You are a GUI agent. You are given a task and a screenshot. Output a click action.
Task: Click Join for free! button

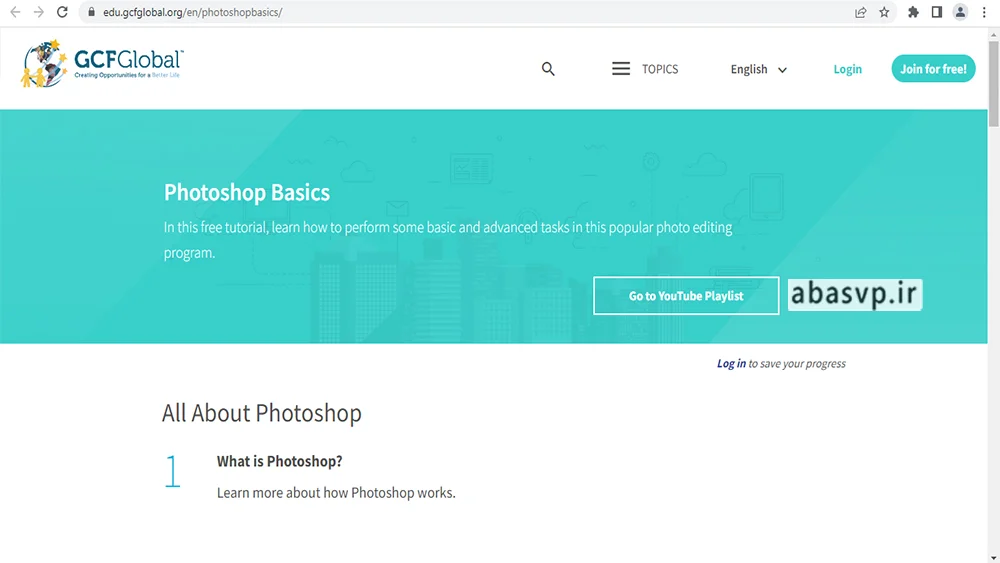(x=933, y=69)
